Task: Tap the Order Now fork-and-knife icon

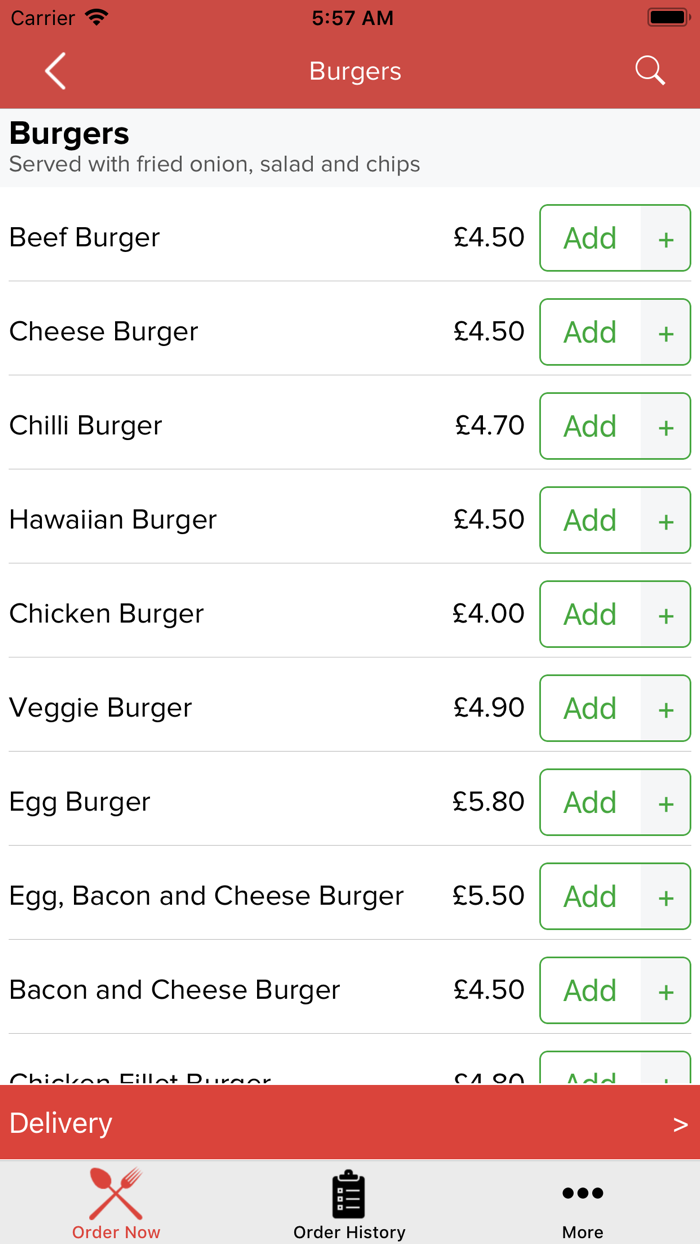Action: click(116, 1194)
